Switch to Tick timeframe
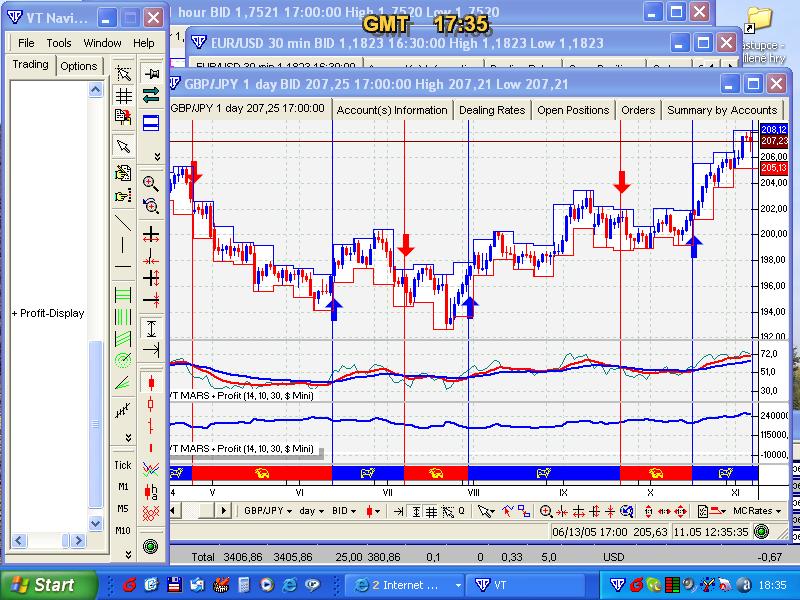The height and width of the screenshot is (600, 800). click(x=123, y=465)
